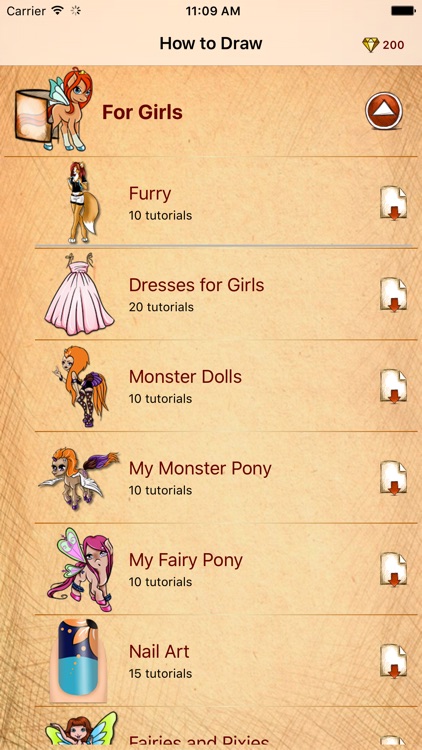Image resolution: width=422 pixels, height=750 pixels.
Task: Open the 200 gems balance
Action: pyautogui.click(x=393, y=45)
